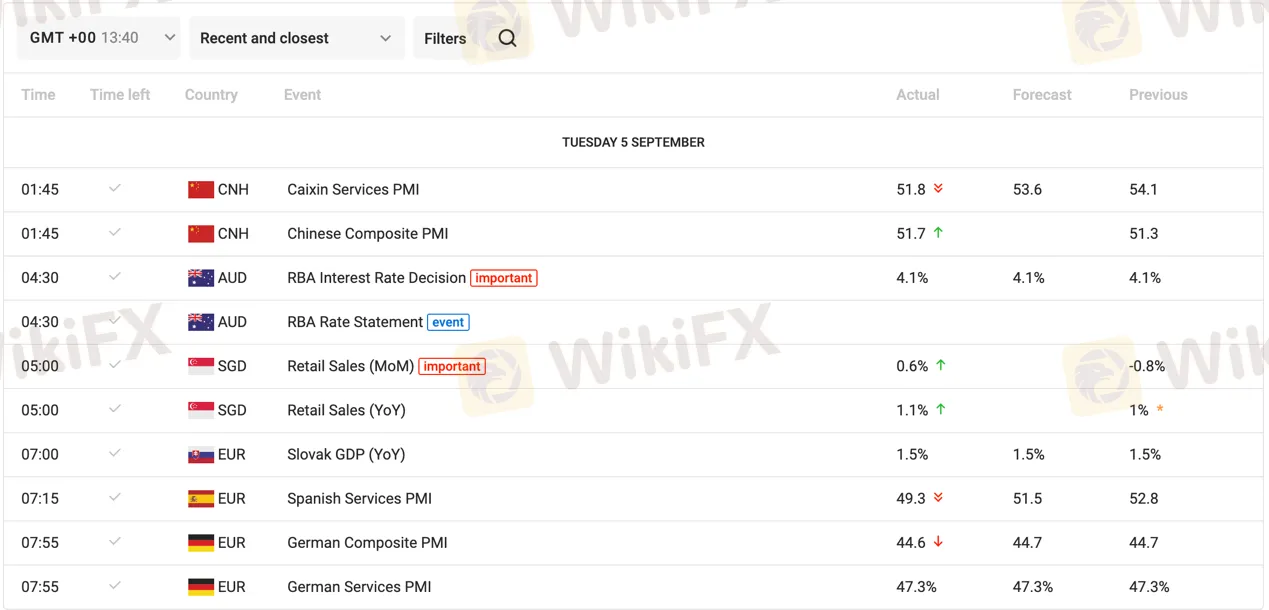Click the checkmark on the Caixin Services PMI row
1269x610 pixels.
[115, 188]
